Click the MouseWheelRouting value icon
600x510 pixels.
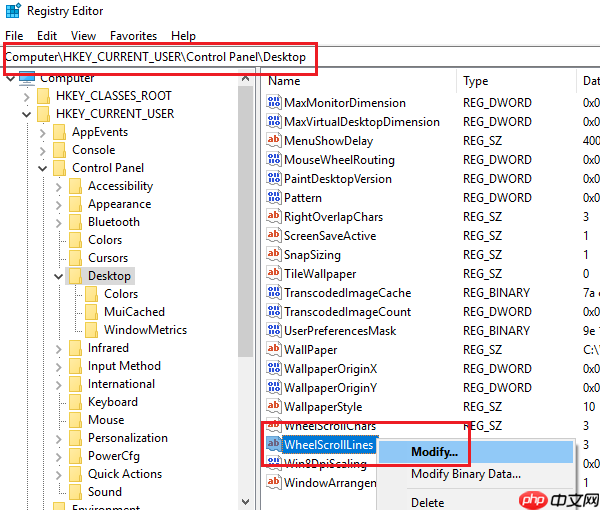tap(274, 159)
